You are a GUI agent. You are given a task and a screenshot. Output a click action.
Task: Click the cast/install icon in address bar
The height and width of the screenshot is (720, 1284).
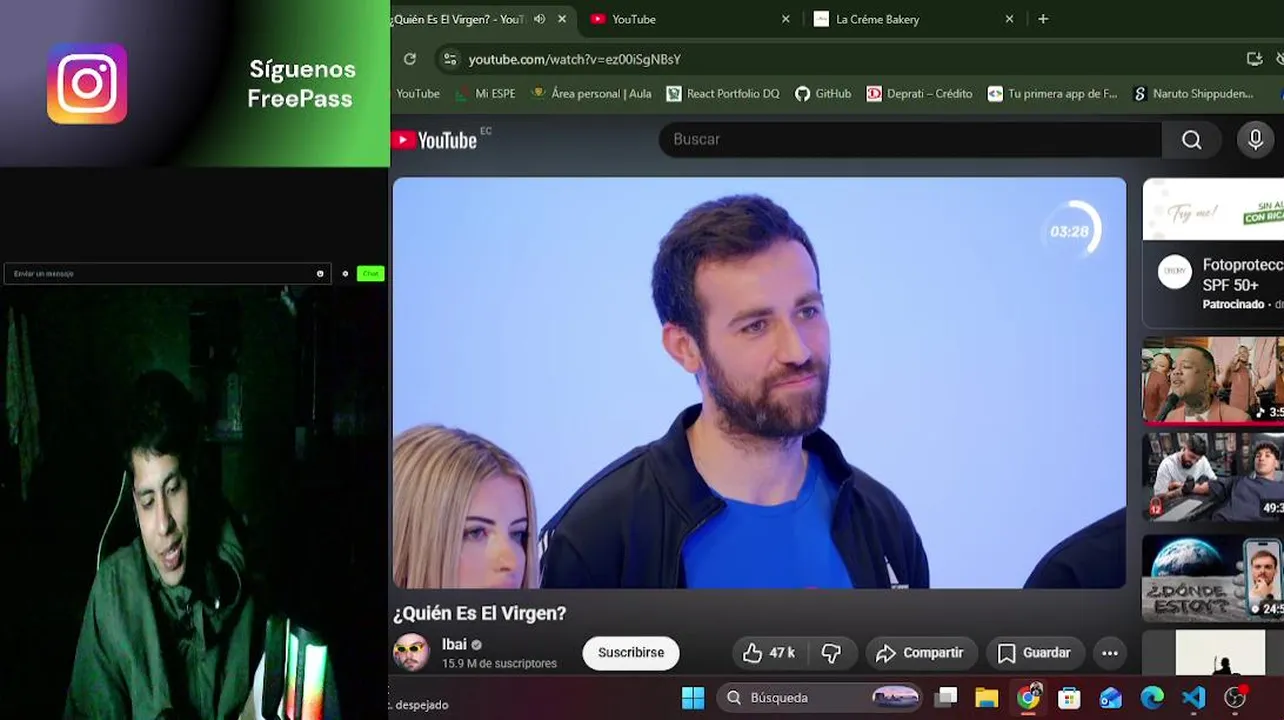tap(1254, 59)
